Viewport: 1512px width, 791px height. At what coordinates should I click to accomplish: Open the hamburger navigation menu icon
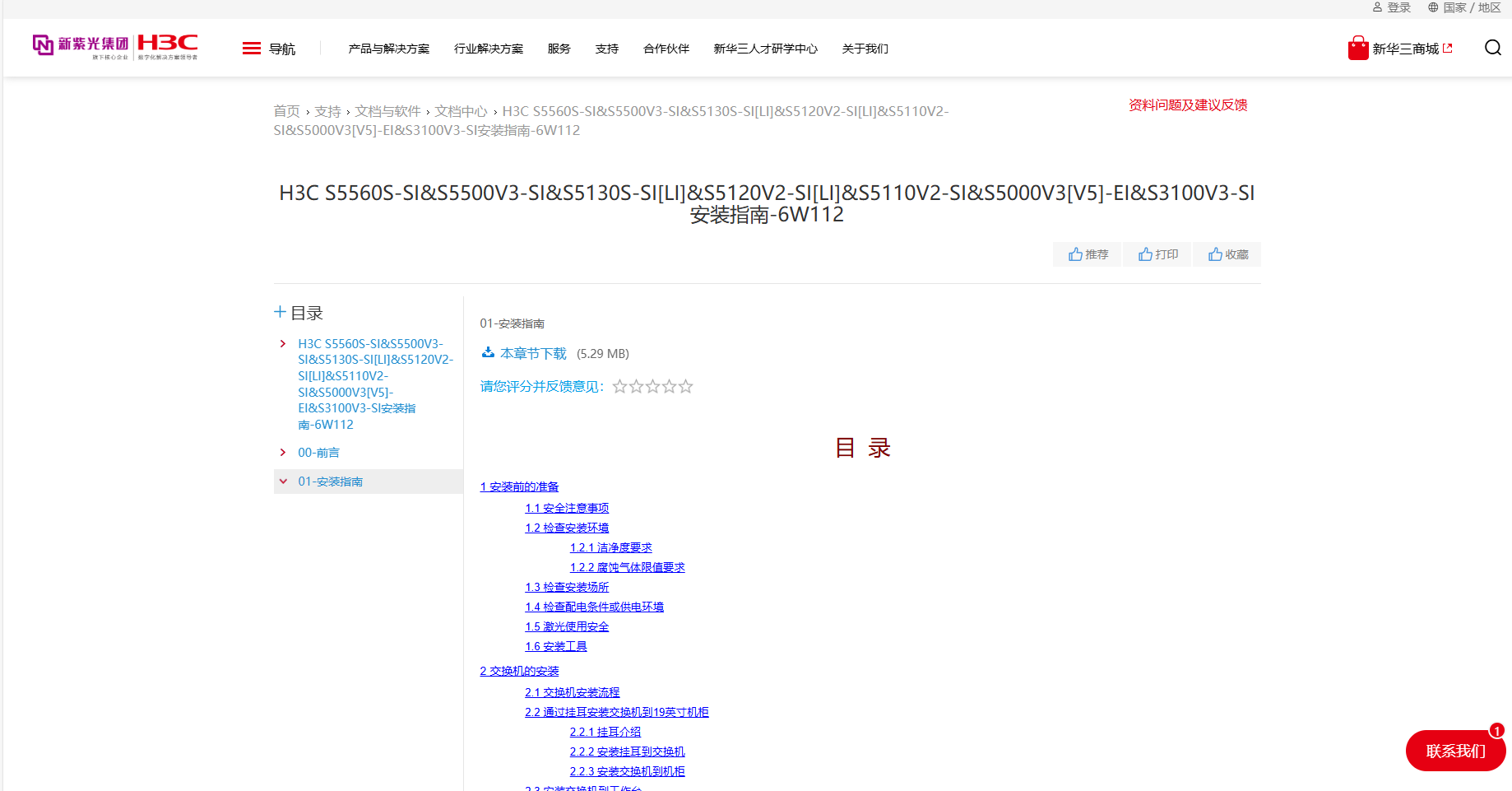[x=252, y=49]
